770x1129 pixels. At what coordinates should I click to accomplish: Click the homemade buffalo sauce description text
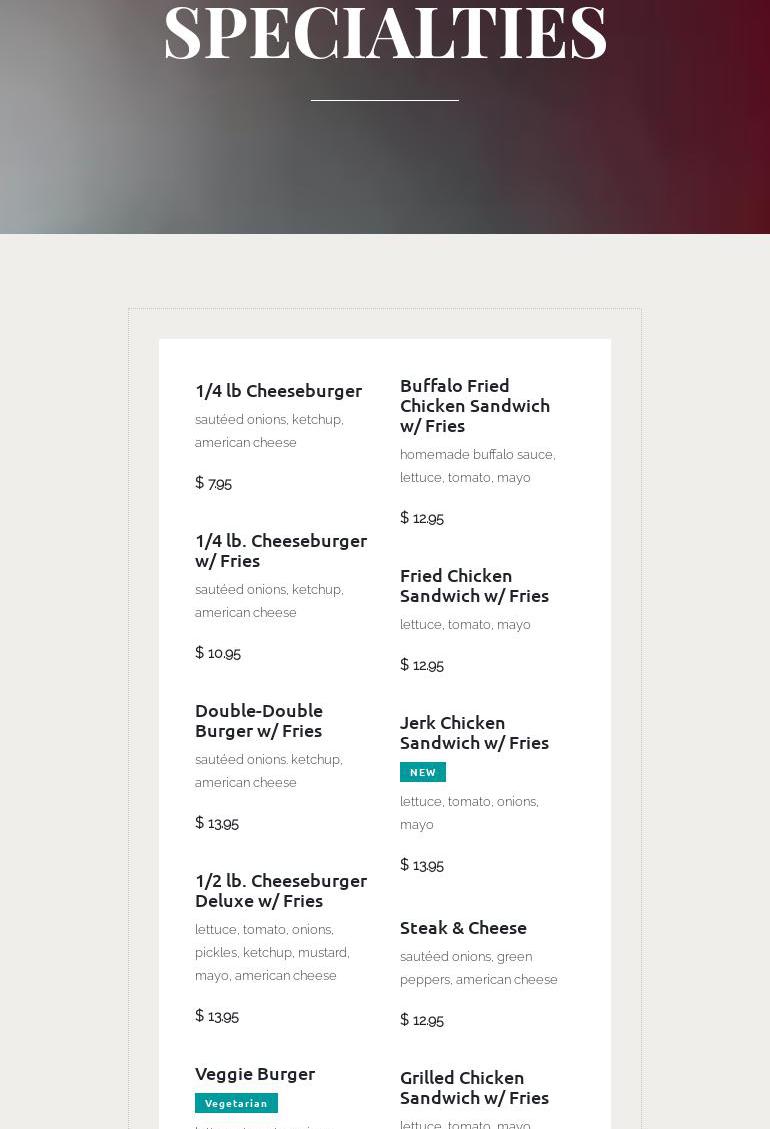click(x=477, y=466)
